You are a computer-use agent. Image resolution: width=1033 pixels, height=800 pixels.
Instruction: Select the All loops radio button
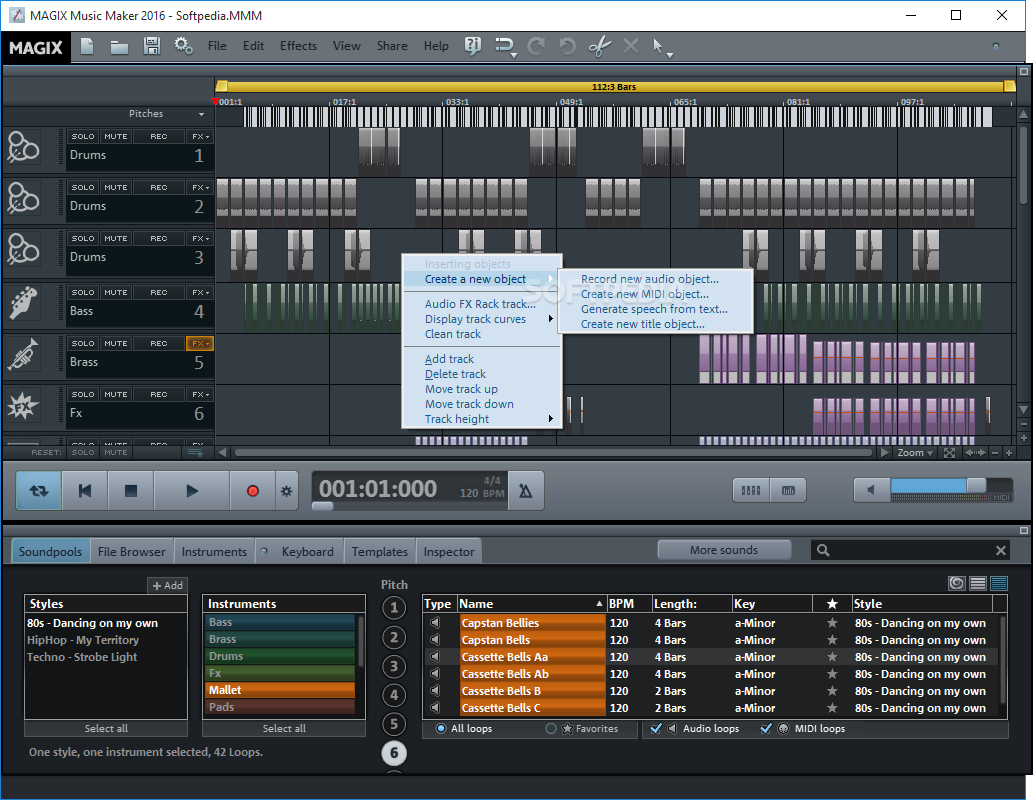pyautogui.click(x=441, y=728)
